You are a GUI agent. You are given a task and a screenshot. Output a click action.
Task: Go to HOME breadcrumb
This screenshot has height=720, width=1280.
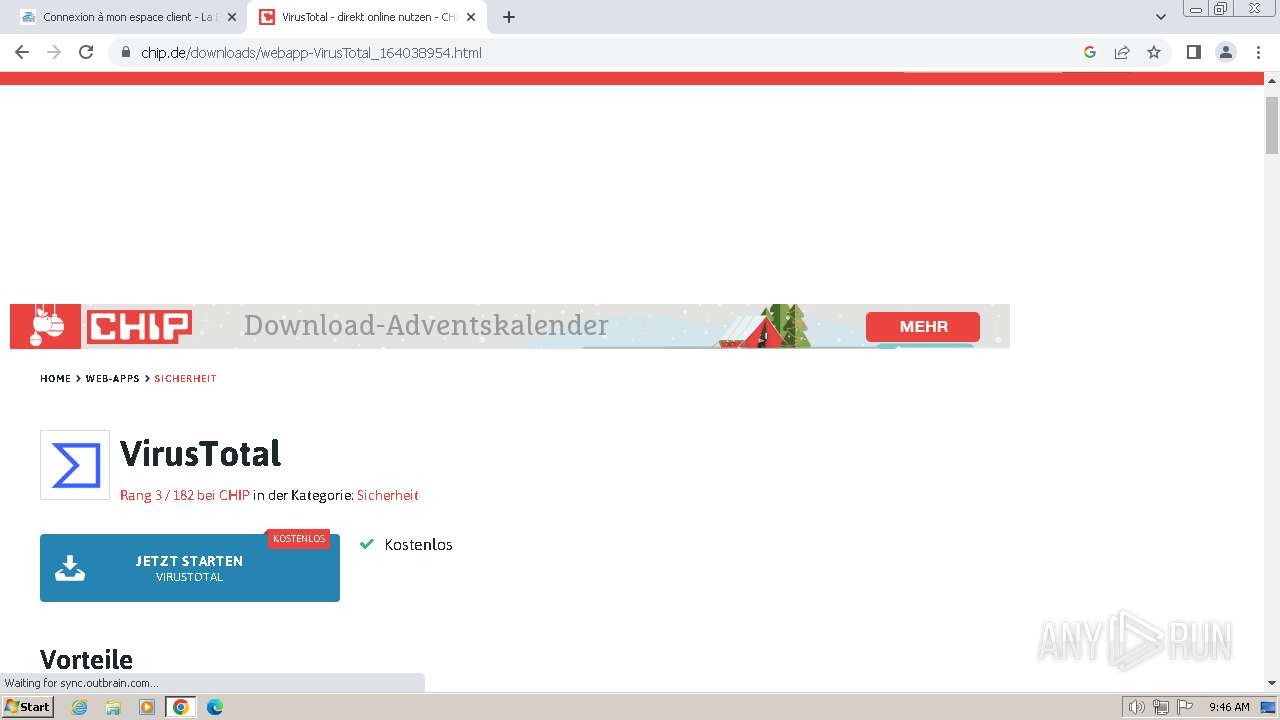coord(56,379)
